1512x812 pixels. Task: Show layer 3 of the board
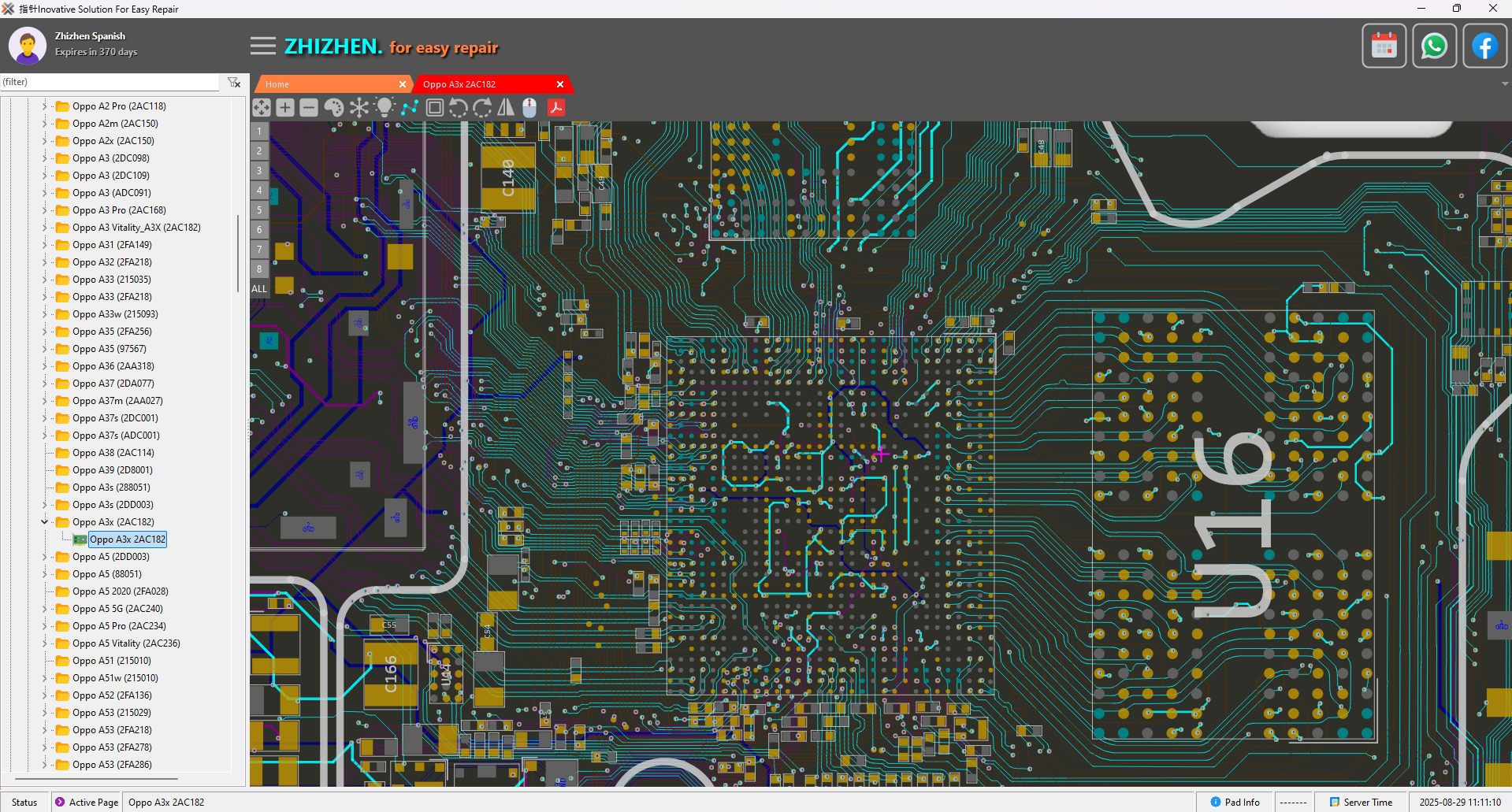click(259, 171)
